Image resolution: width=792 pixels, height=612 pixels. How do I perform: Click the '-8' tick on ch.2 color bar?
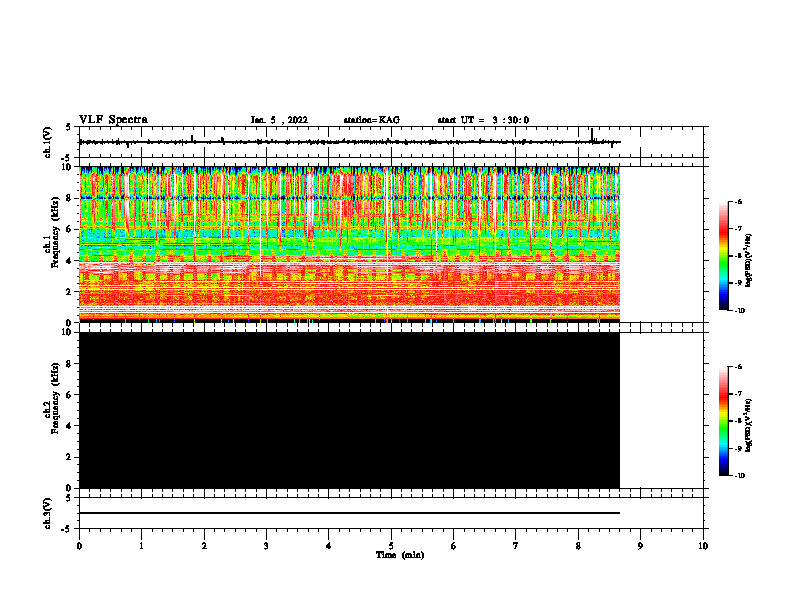coord(737,421)
